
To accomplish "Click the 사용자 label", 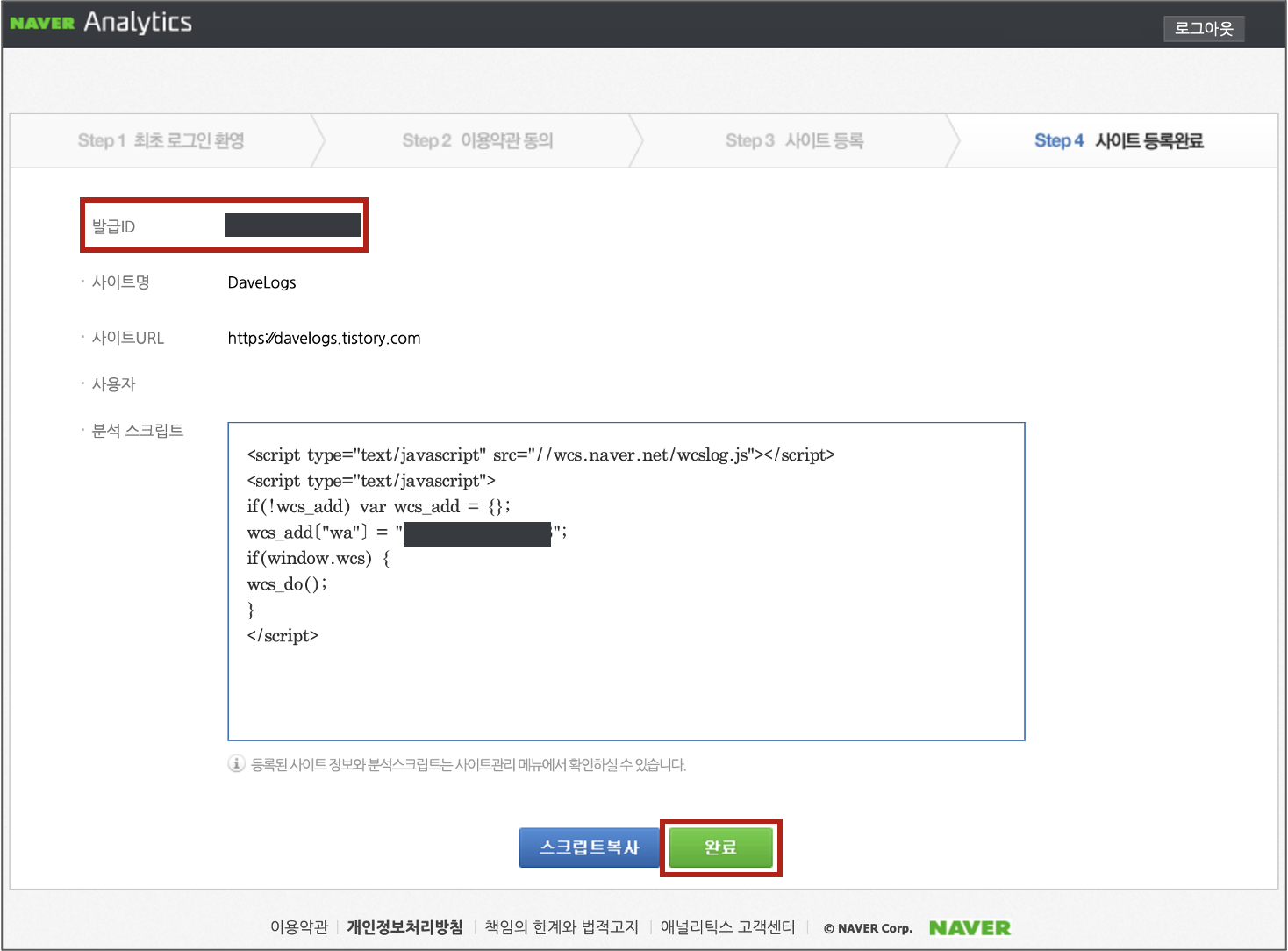I will tap(114, 384).
